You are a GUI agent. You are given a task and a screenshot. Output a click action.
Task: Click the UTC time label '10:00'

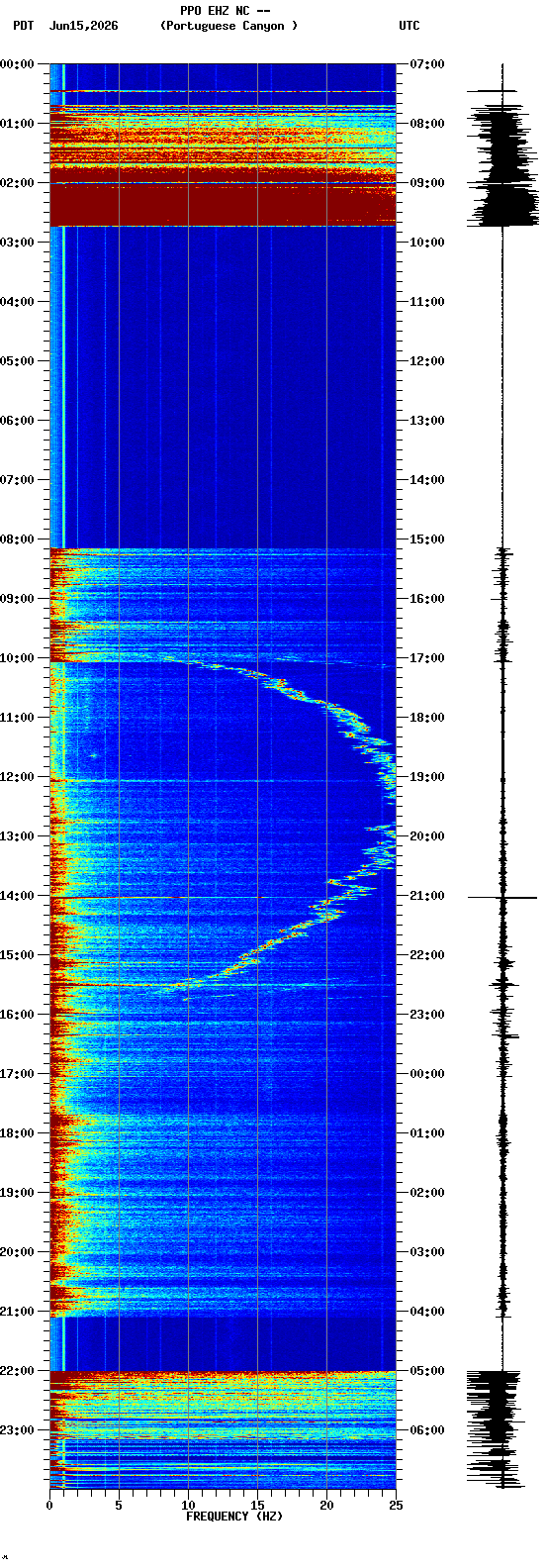[x=427, y=243]
